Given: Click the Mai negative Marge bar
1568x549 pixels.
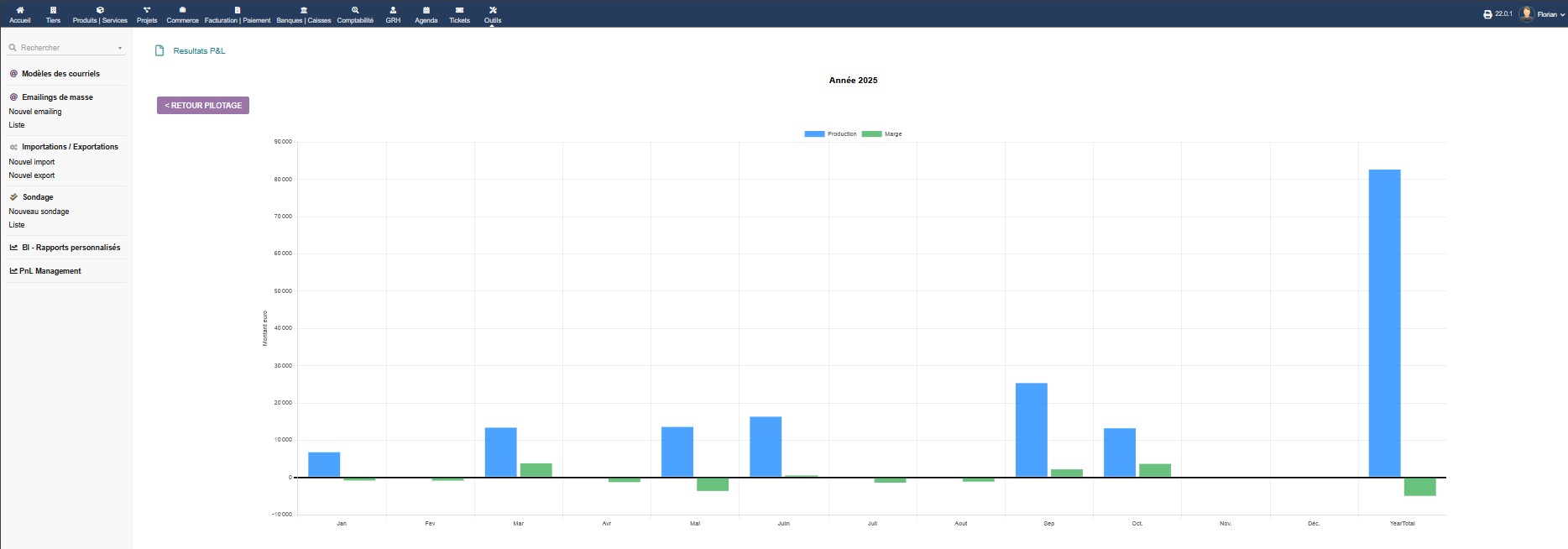Looking at the screenshot, I should [x=713, y=484].
